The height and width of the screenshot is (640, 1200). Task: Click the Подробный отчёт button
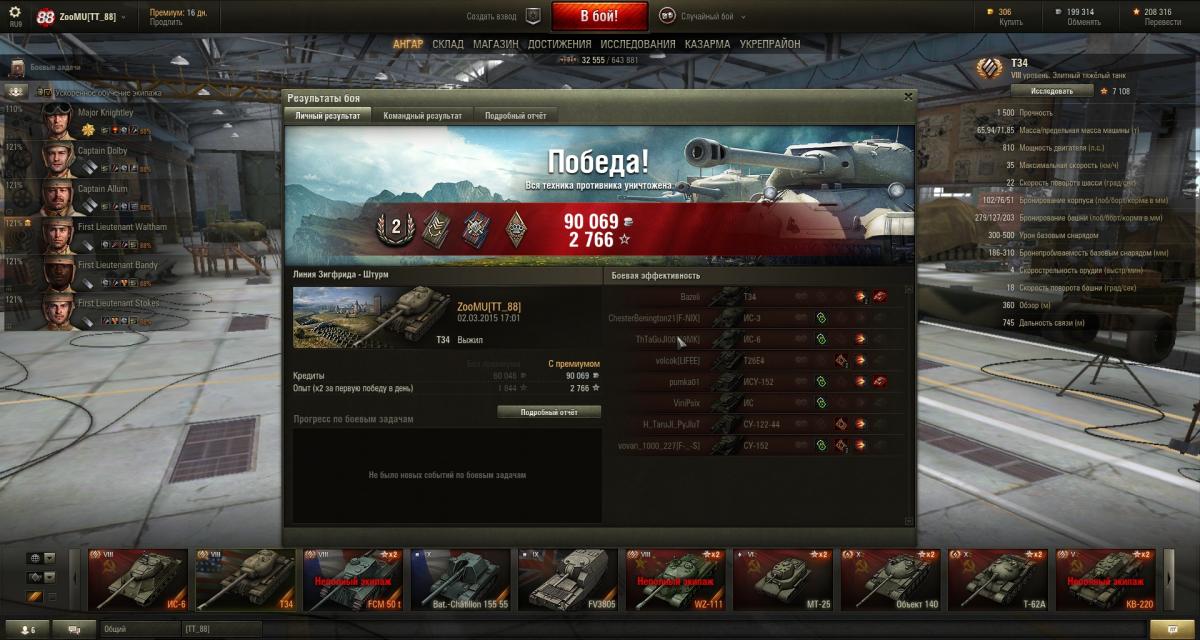(549, 412)
